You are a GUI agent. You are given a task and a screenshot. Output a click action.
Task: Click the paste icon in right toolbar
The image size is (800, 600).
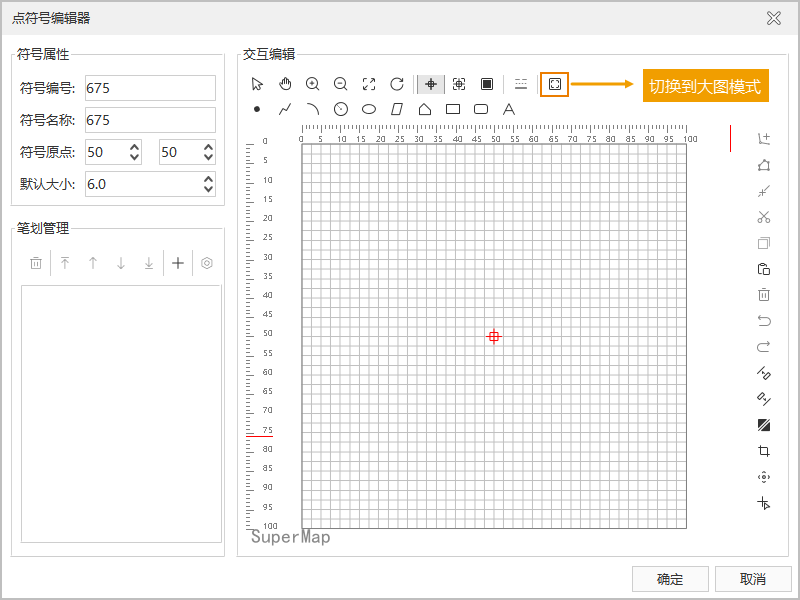tap(764, 269)
